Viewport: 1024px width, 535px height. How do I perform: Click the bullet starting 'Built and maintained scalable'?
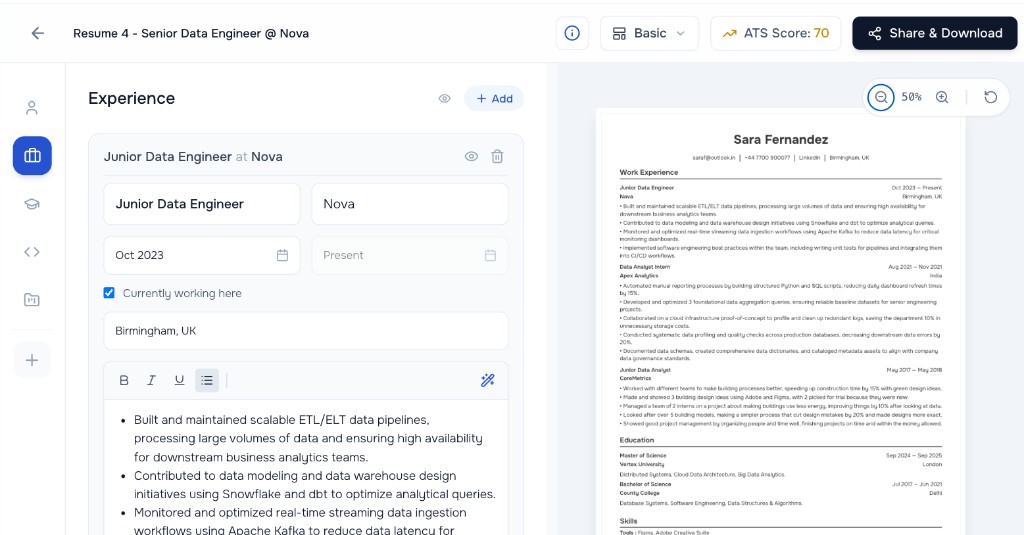point(308,438)
